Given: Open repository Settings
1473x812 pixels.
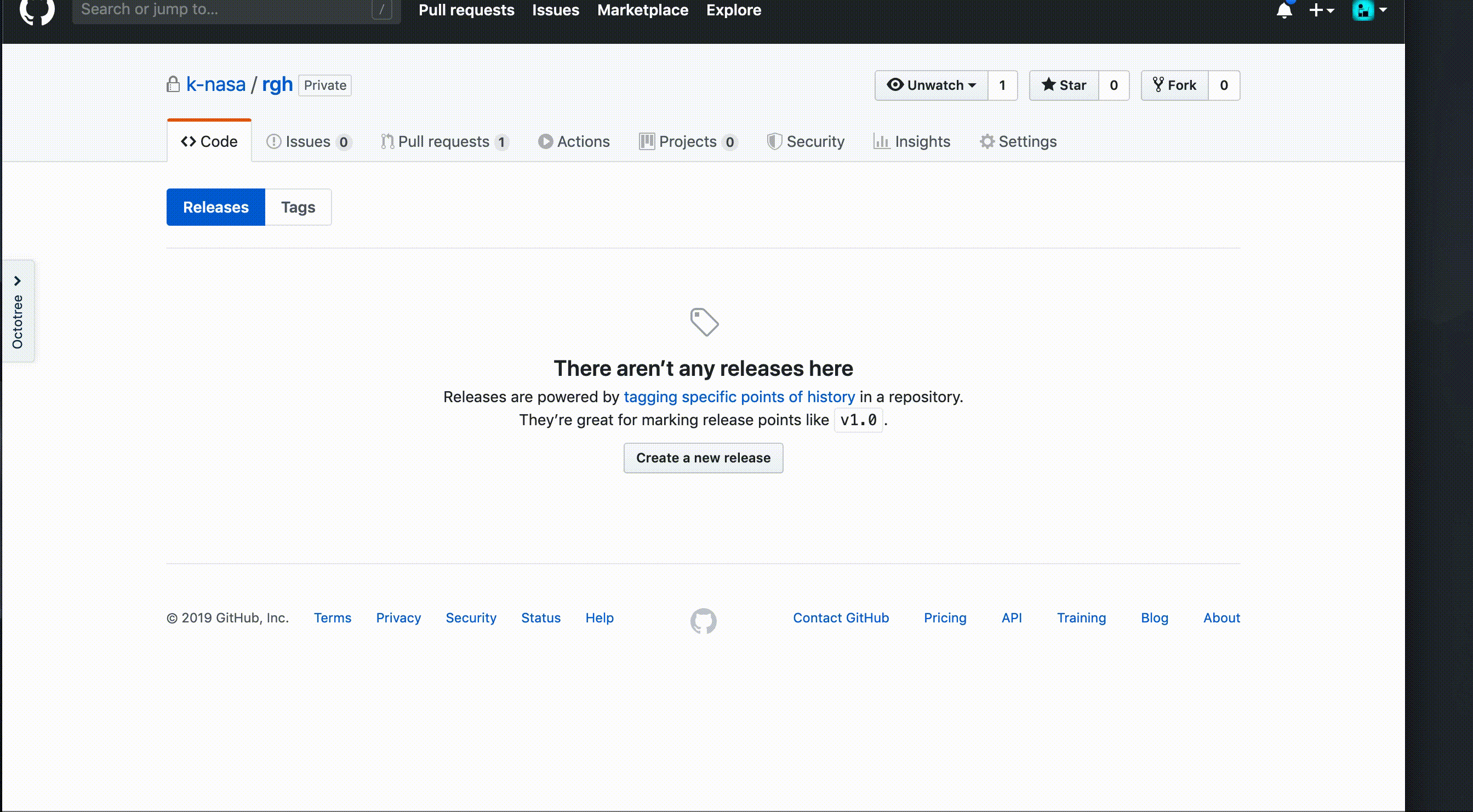Looking at the screenshot, I should [1018, 141].
